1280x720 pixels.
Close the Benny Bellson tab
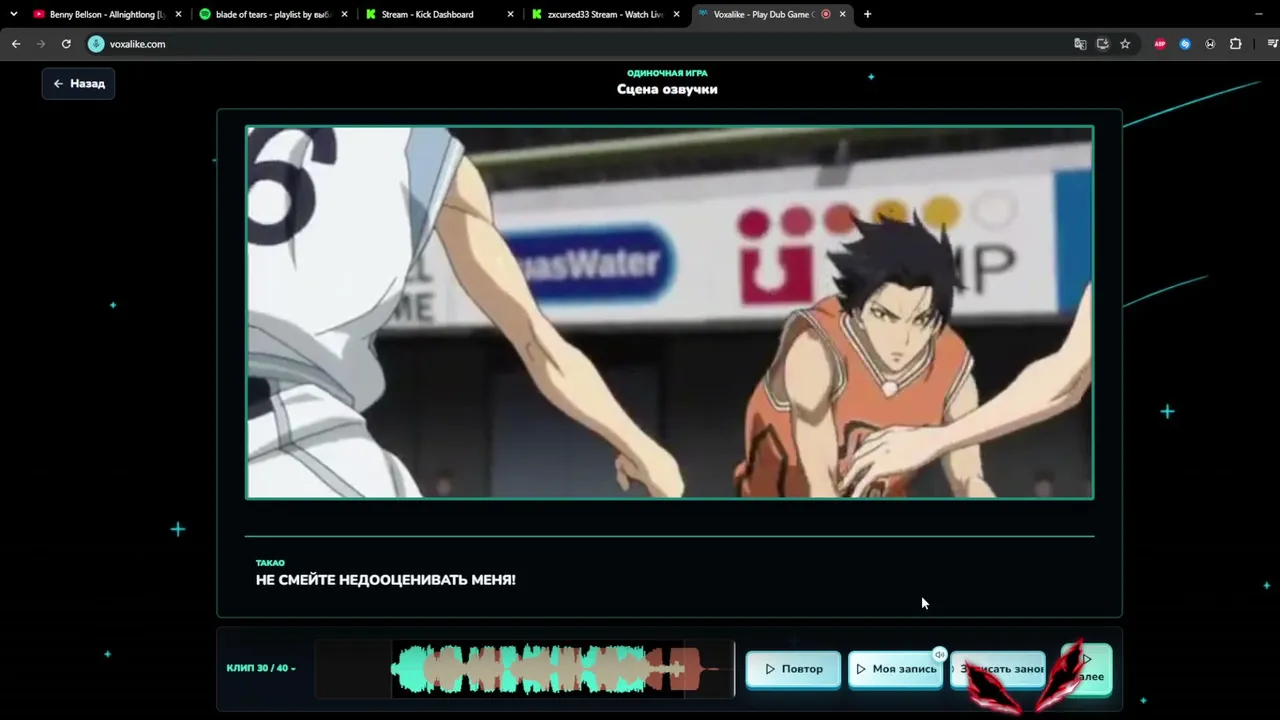pyautogui.click(x=178, y=15)
